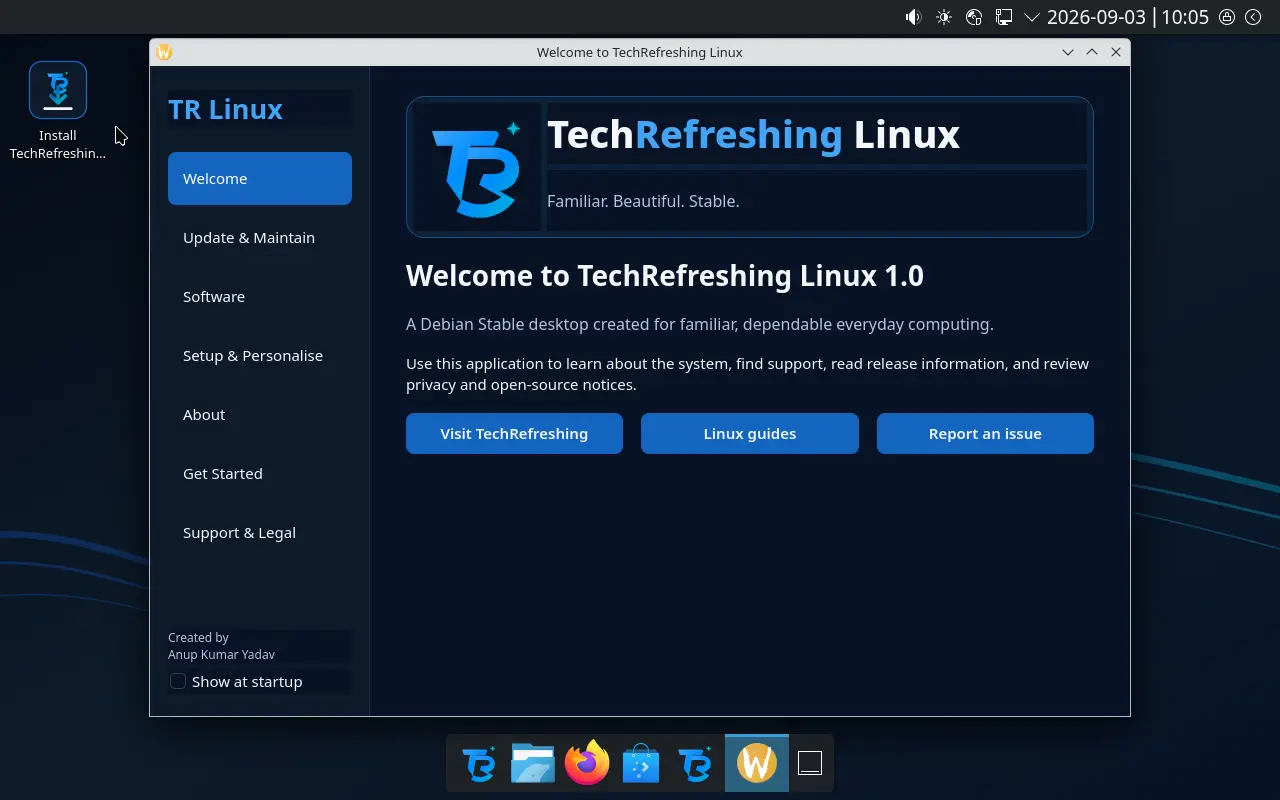The width and height of the screenshot is (1280, 800).
Task: Open the Dolphin file manager in taskbar
Action: [533, 763]
